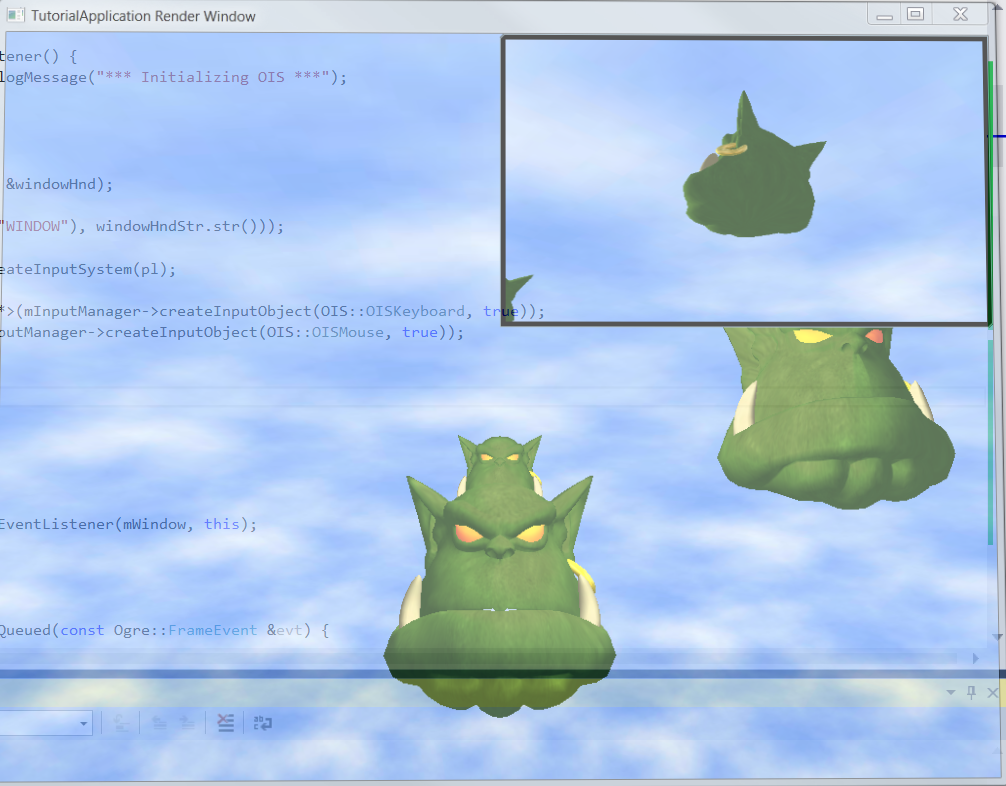The height and width of the screenshot is (786, 1006).
Task: Click the "WINDOW" string in the code
Action: coord(34,226)
